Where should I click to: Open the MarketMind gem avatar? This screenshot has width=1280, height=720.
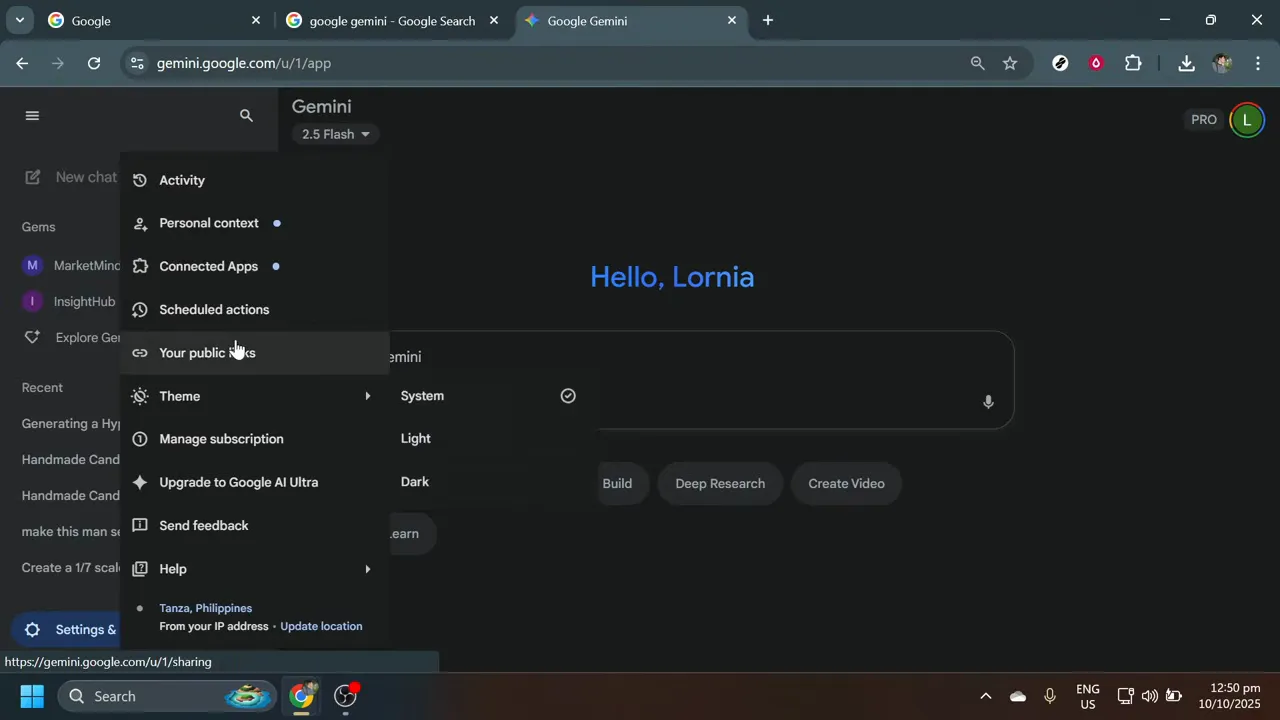pos(32,265)
